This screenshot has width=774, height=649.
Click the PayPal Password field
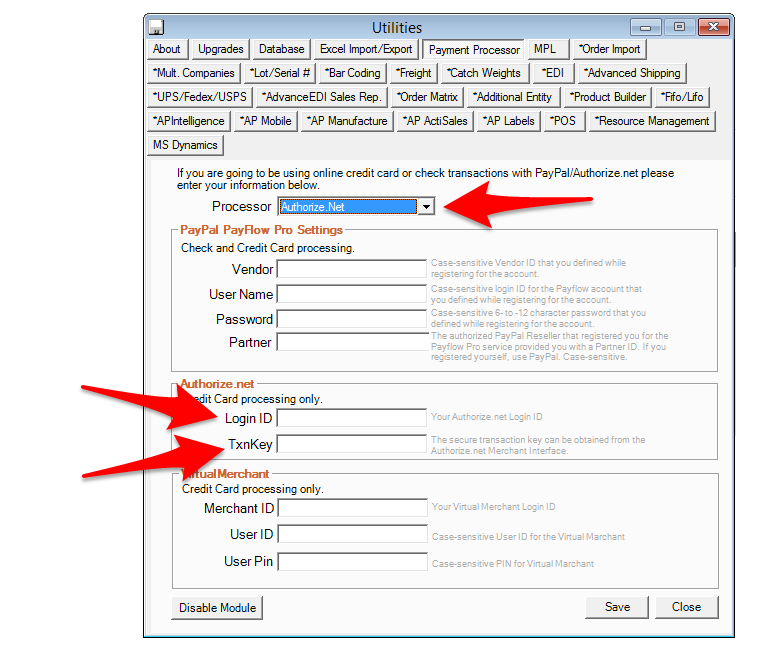(x=352, y=319)
